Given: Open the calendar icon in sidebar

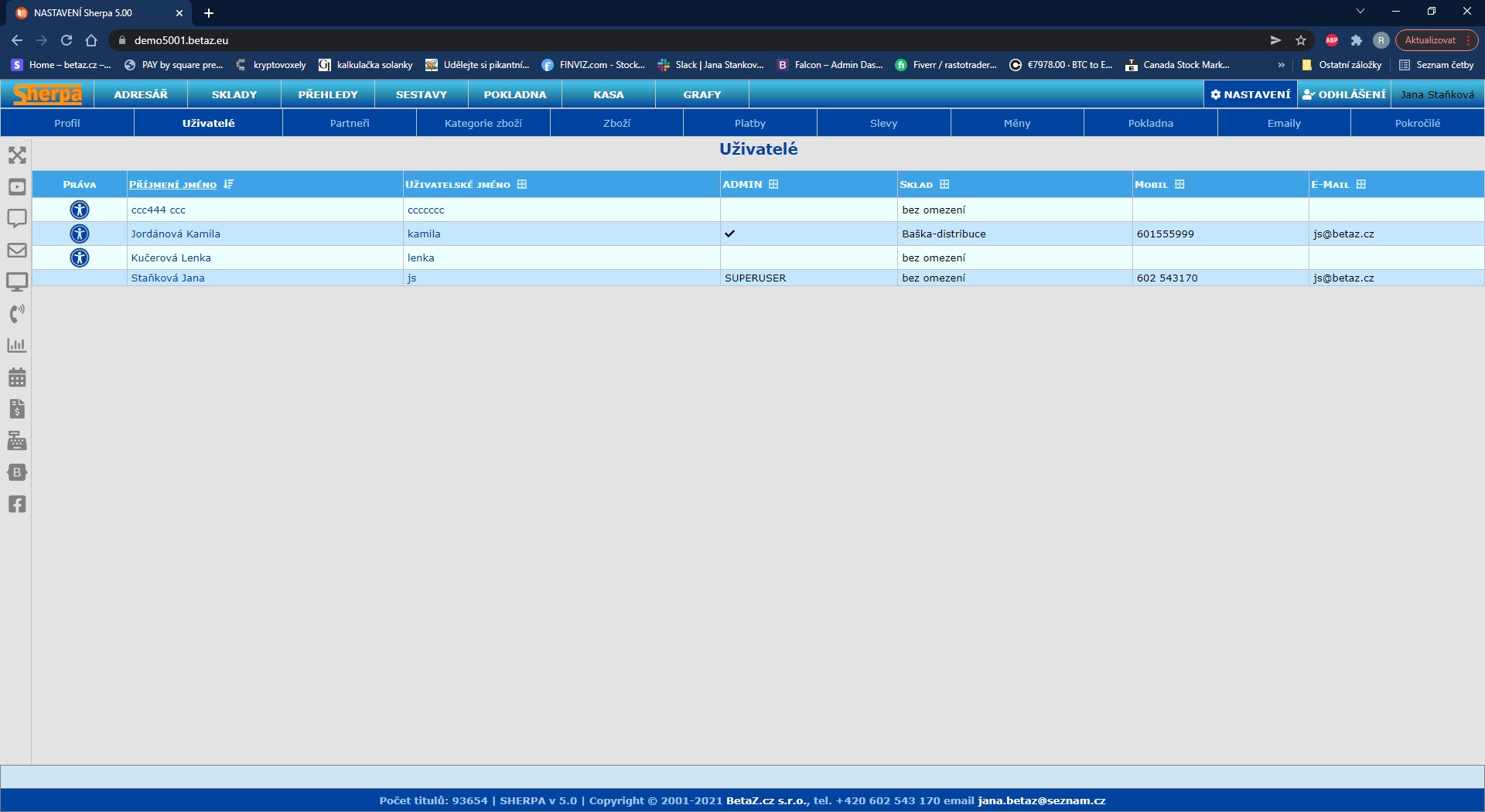Looking at the screenshot, I should tap(17, 377).
